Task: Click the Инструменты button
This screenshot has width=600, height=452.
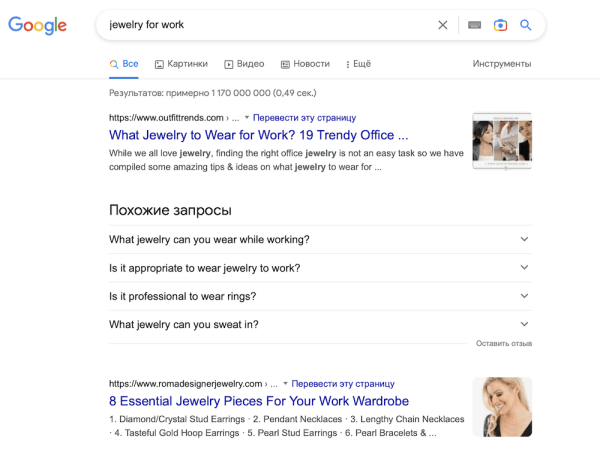Action: pos(501,64)
